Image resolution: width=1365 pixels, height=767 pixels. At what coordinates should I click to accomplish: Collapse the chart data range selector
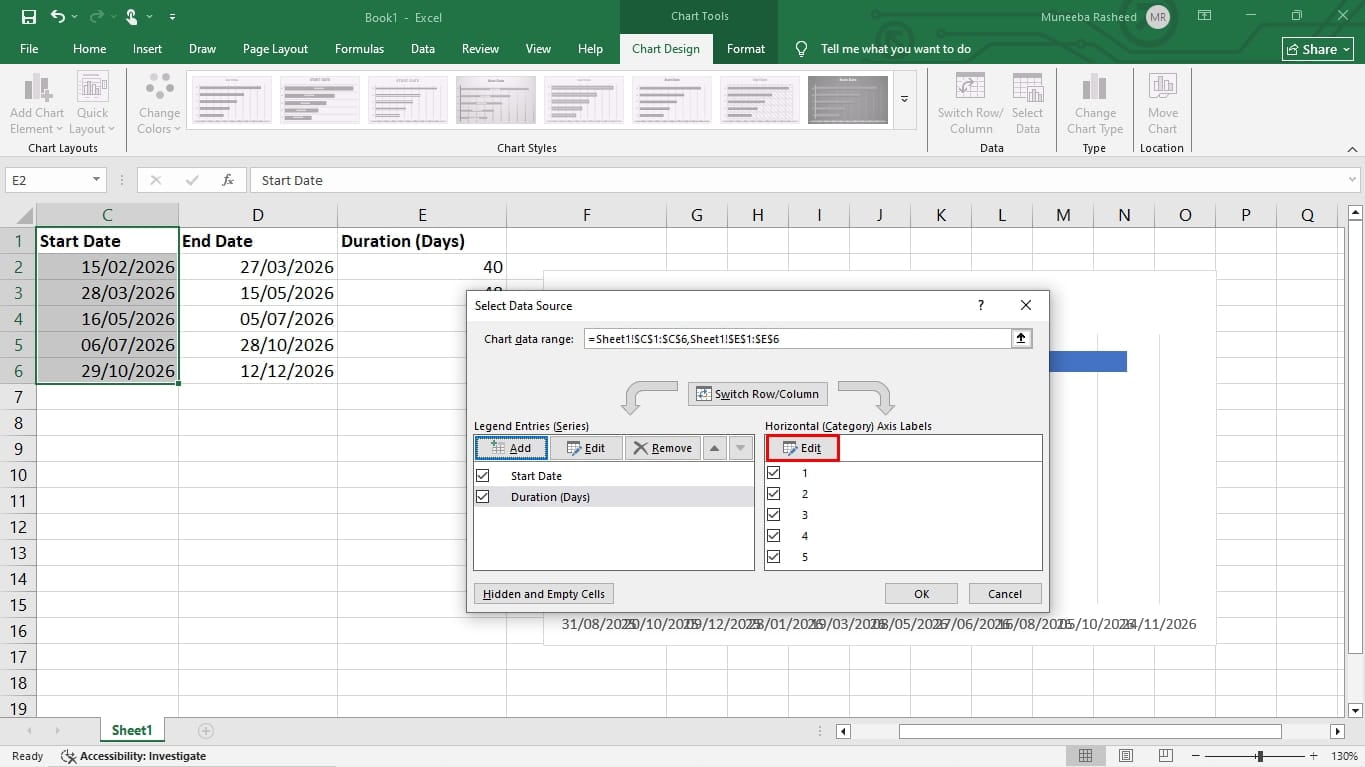click(1021, 339)
